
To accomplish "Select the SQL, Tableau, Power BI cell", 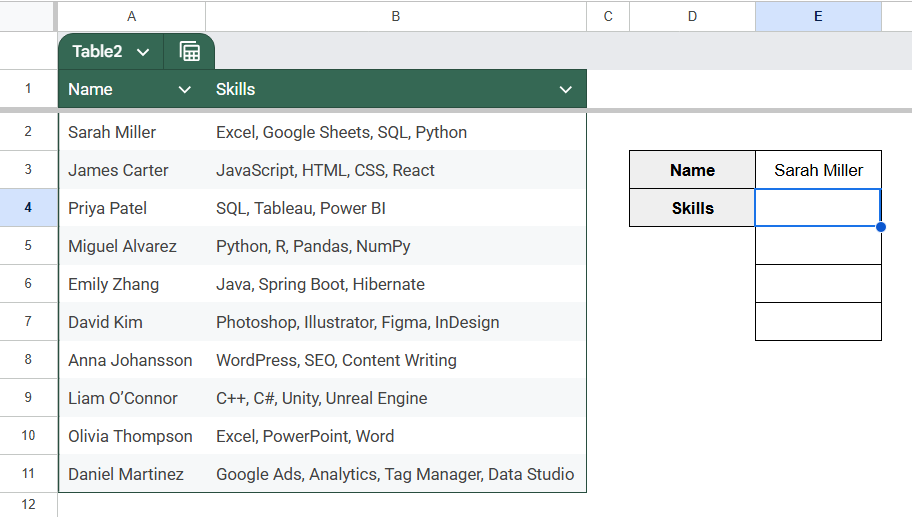I will tap(396, 208).
